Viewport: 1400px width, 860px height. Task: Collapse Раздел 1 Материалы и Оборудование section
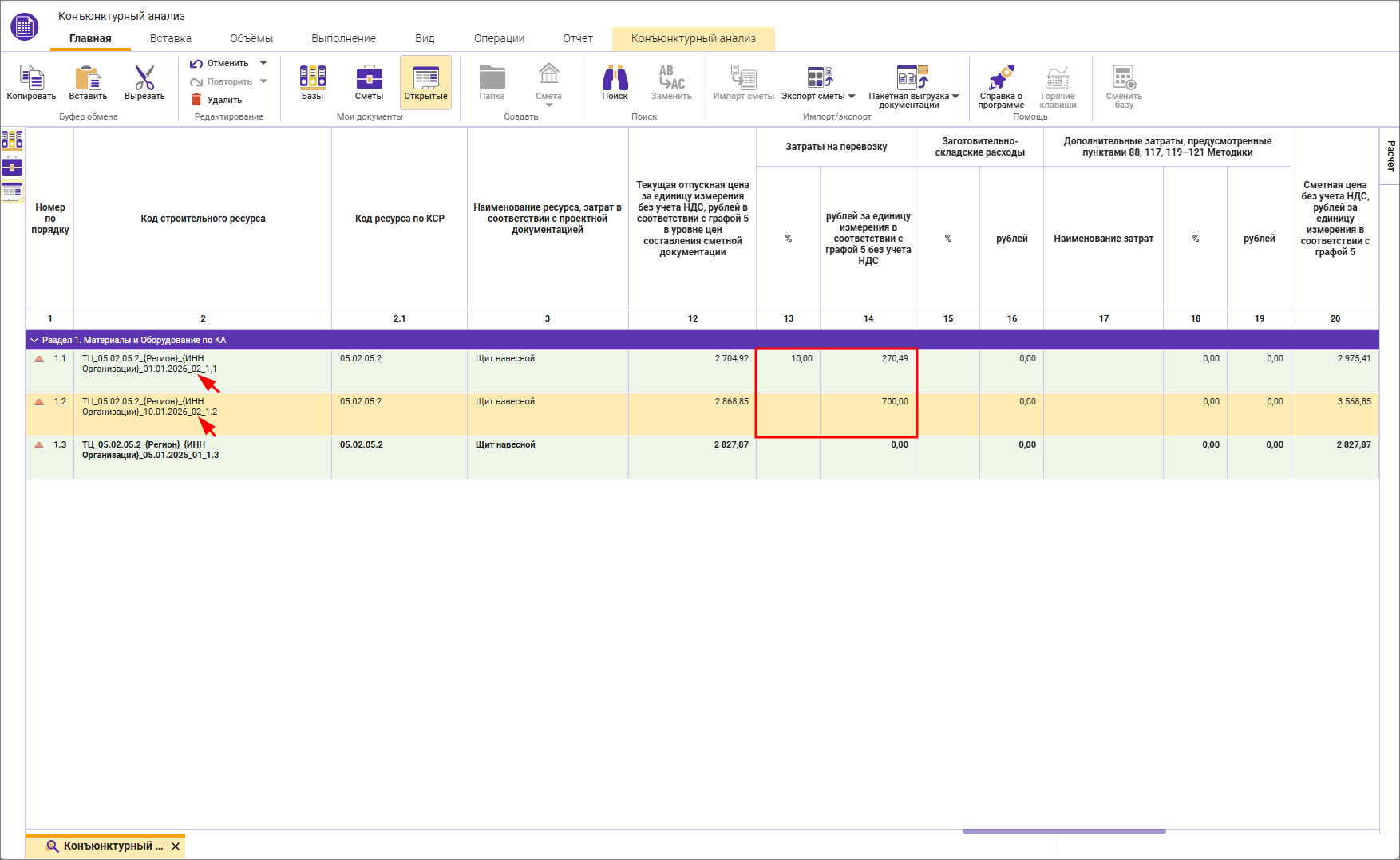pos(34,340)
